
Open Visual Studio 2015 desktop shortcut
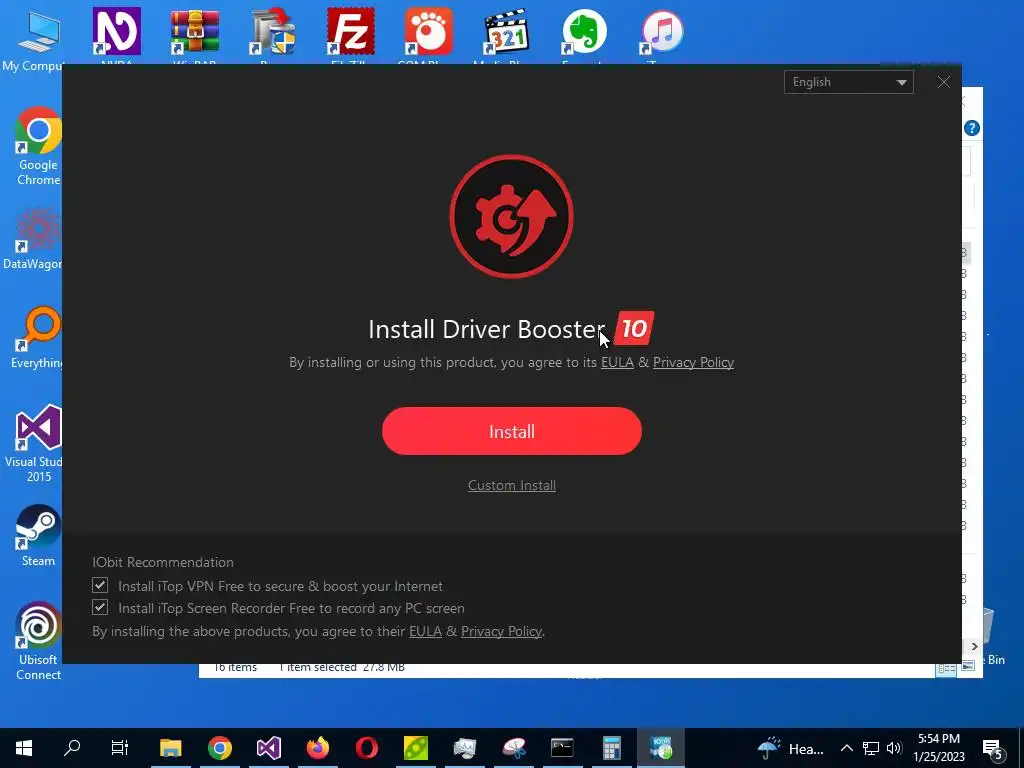point(36,443)
